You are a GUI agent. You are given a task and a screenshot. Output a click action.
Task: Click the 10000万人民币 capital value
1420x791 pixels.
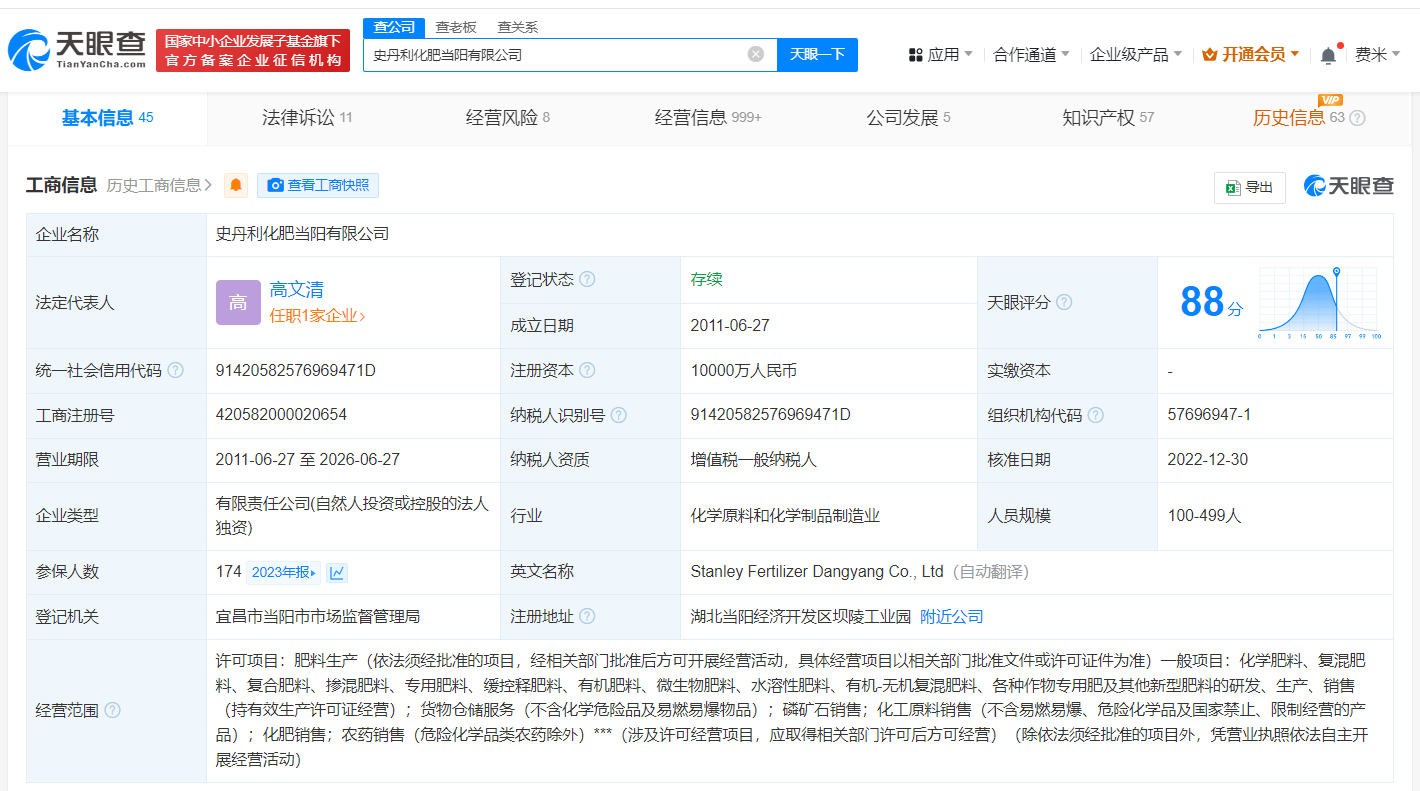[x=743, y=370]
